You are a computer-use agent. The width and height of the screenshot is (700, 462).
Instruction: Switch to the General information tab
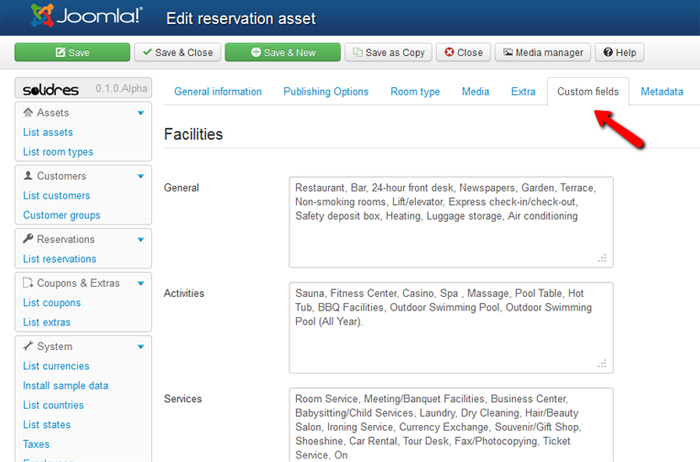pyautogui.click(x=217, y=92)
